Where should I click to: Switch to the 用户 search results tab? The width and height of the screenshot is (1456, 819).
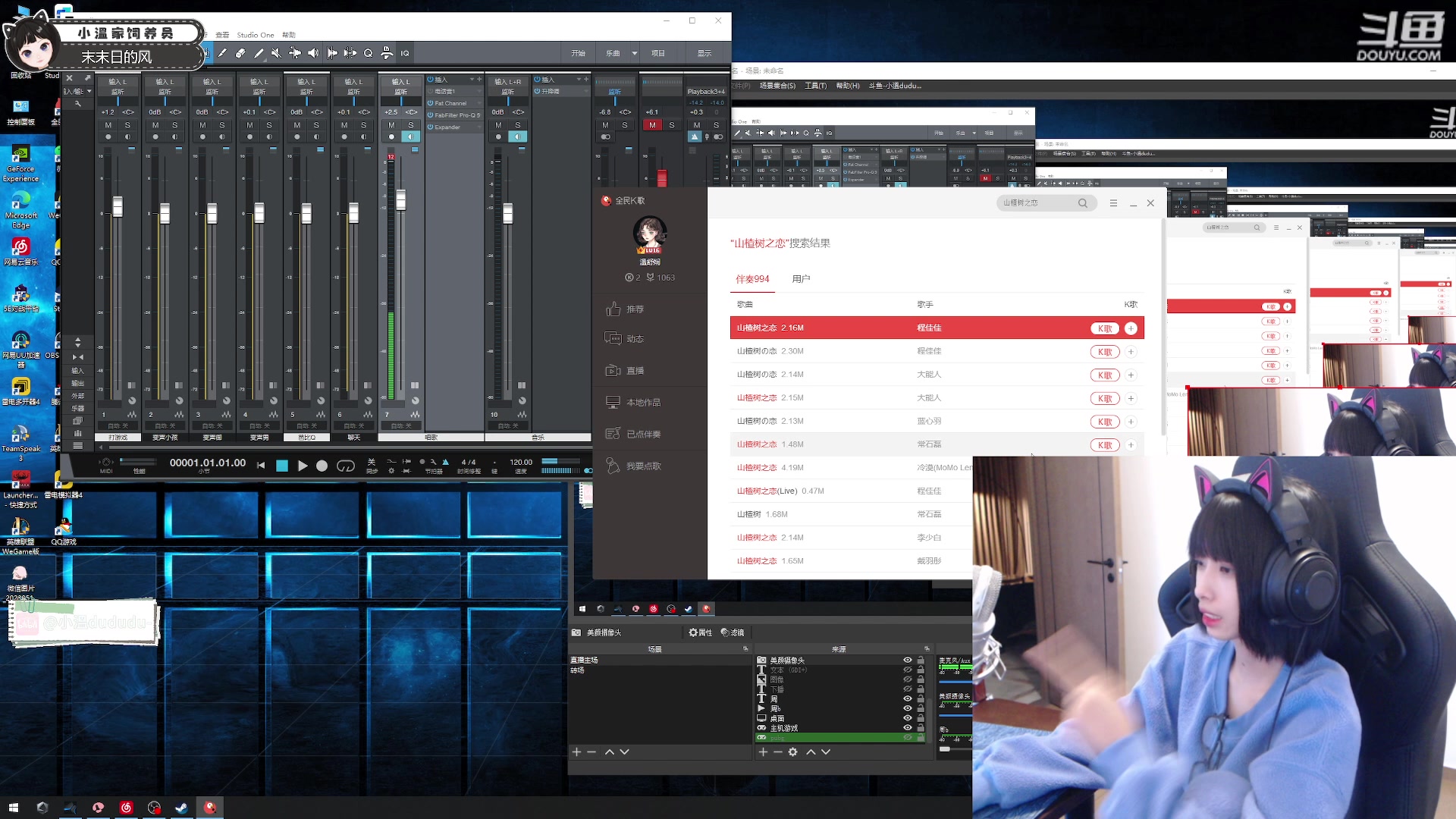pyautogui.click(x=801, y=279)
